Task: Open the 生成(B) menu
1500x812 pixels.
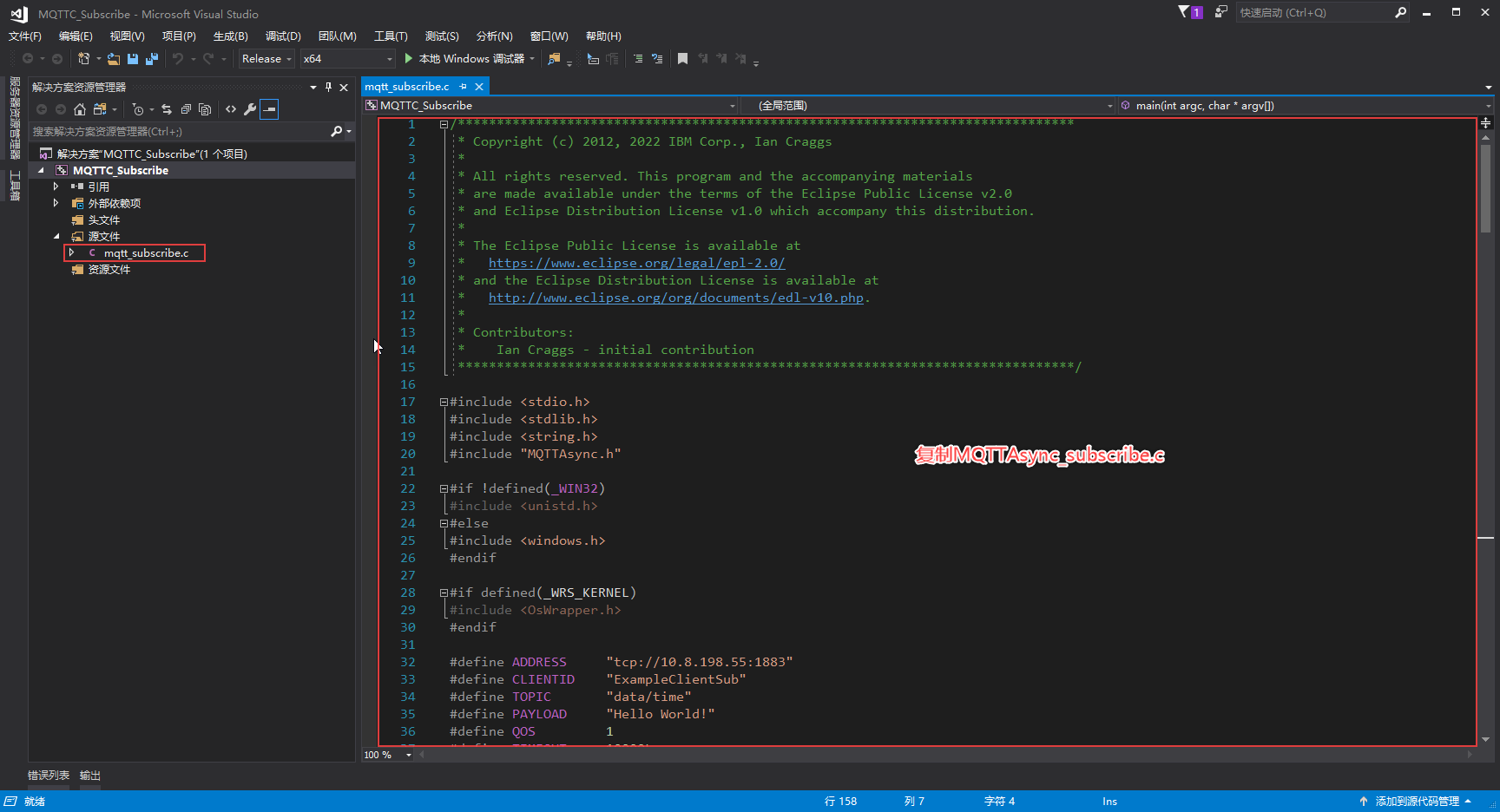Action: coord(230,36)
